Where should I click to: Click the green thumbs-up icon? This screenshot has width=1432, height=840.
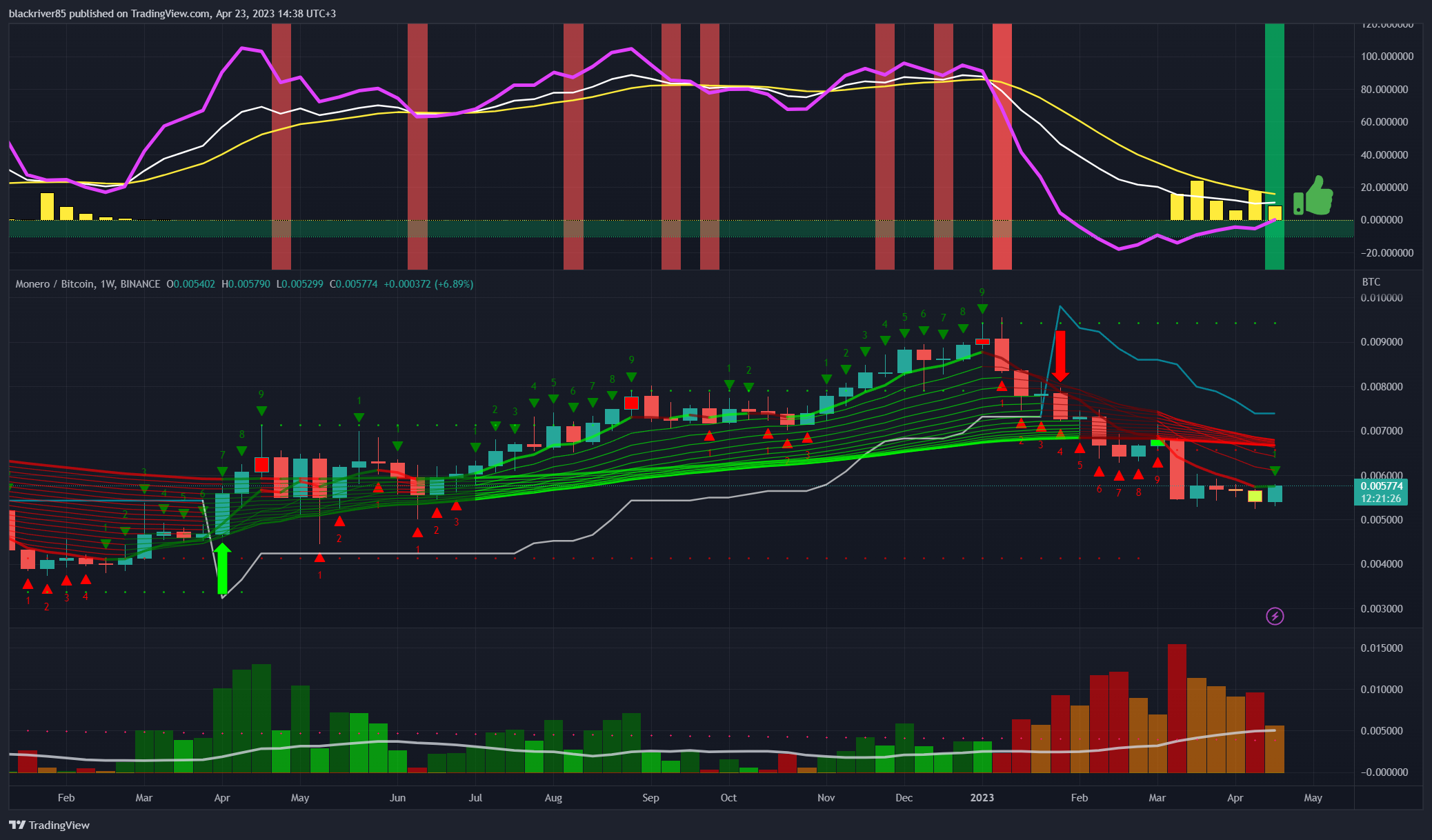1313,196
